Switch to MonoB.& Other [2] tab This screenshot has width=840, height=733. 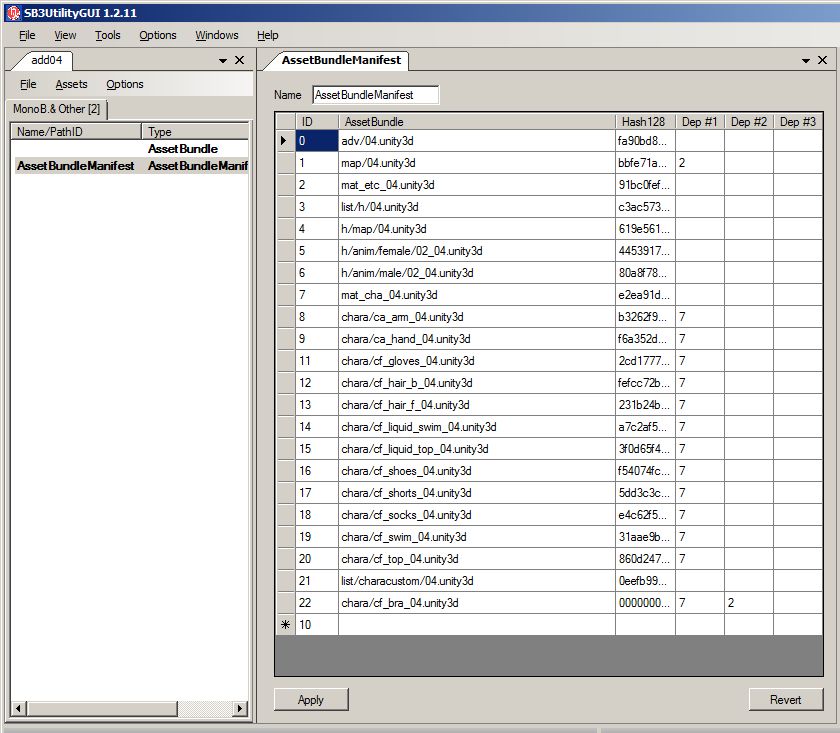[57, 109]
